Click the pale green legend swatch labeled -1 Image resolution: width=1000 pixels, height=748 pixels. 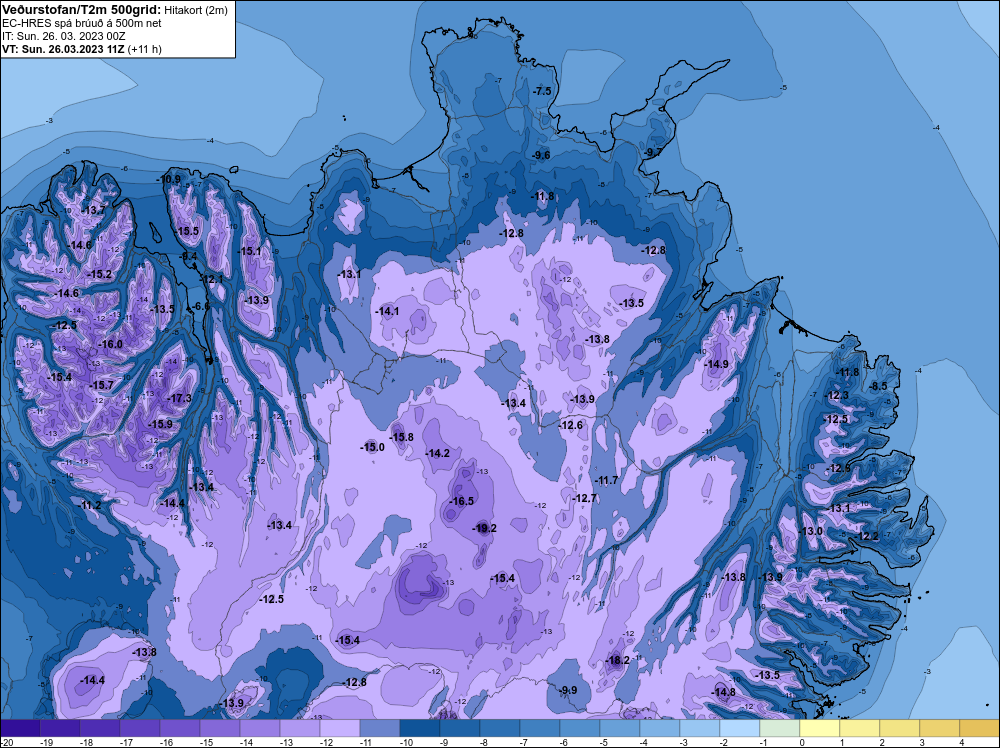coord(779,728)
